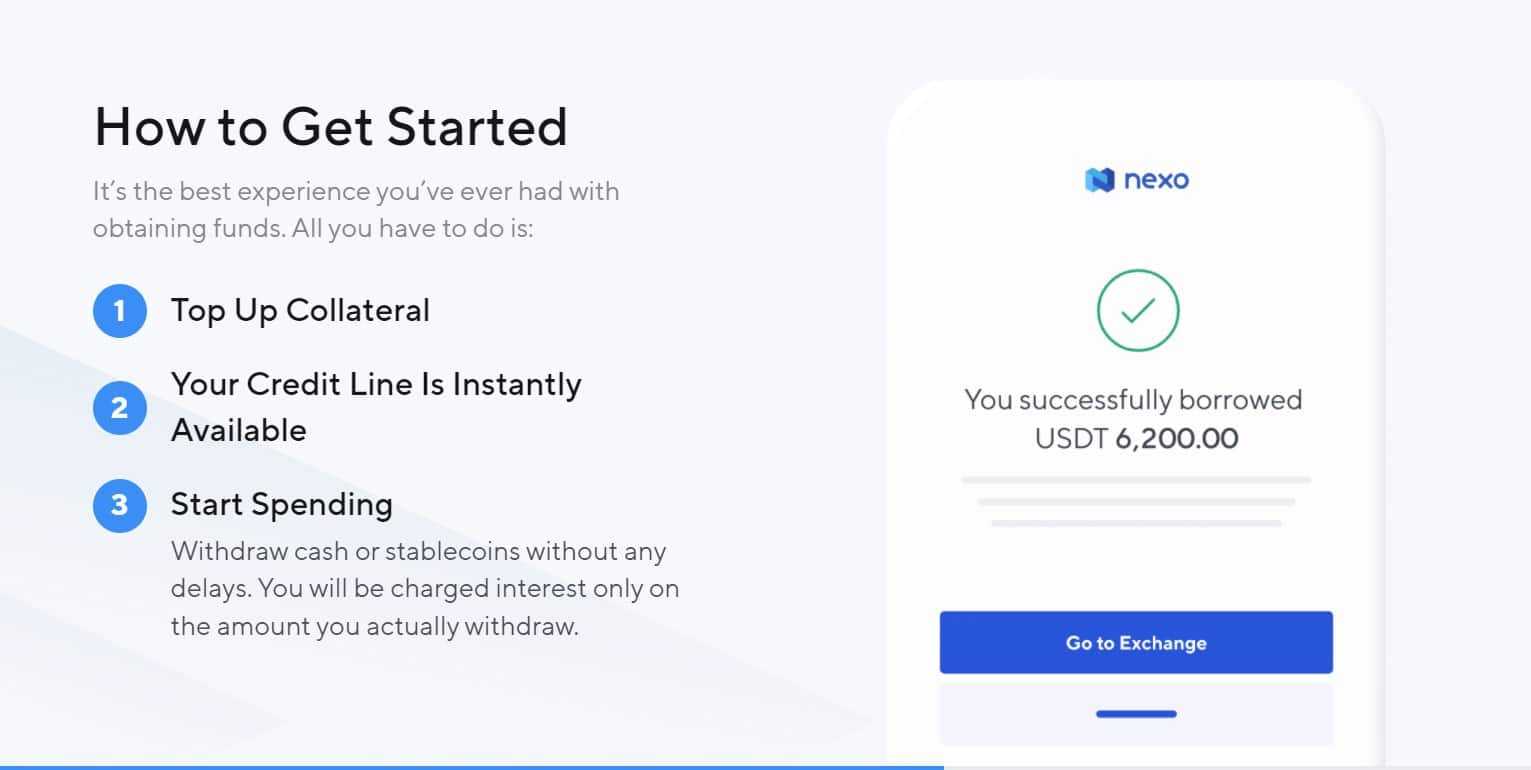Screen dimensions: 1531x770
Task: Click the You successfully borrowed message
Action: [1133, 400]
